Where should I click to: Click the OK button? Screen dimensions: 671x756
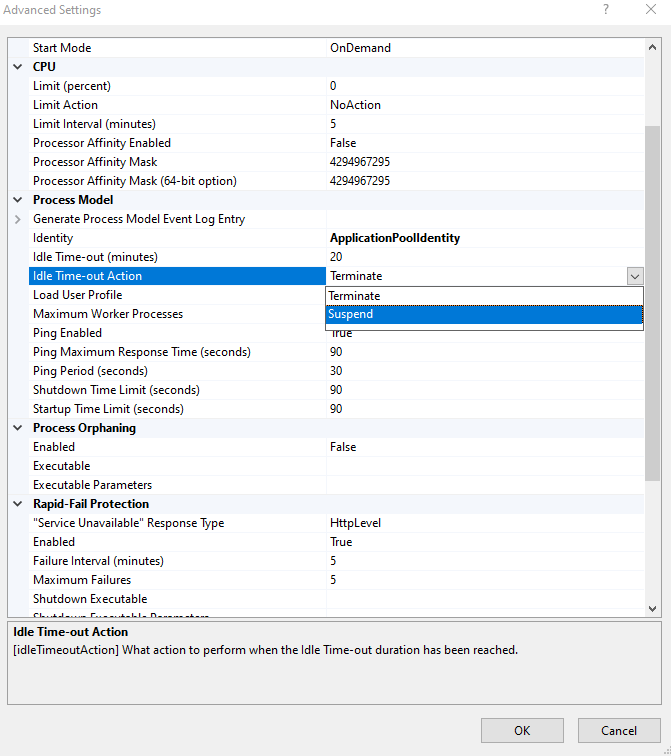[x=522, y=730]
